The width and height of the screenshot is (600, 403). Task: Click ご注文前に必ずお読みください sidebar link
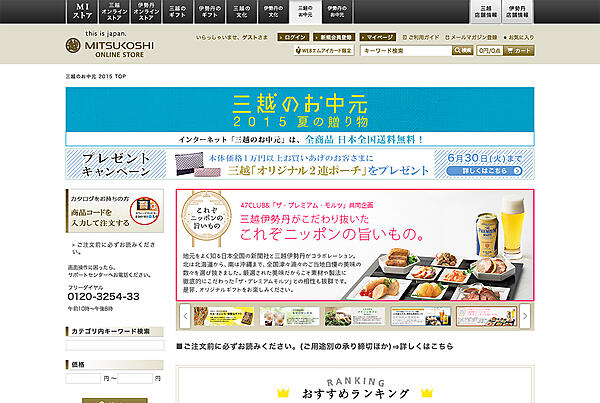click(x=114, y=248)
